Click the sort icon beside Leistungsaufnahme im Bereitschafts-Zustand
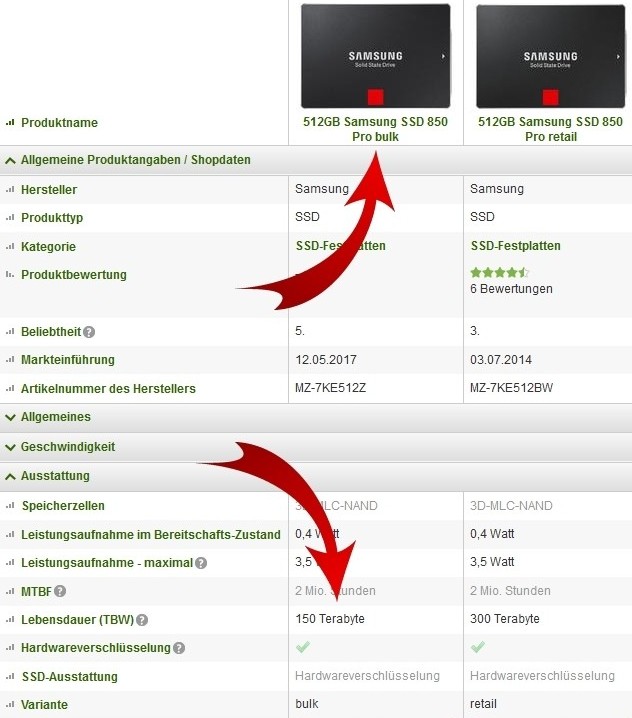Image resolution: width=632 pixels, height=718 pixels. (x=10, y=534)
